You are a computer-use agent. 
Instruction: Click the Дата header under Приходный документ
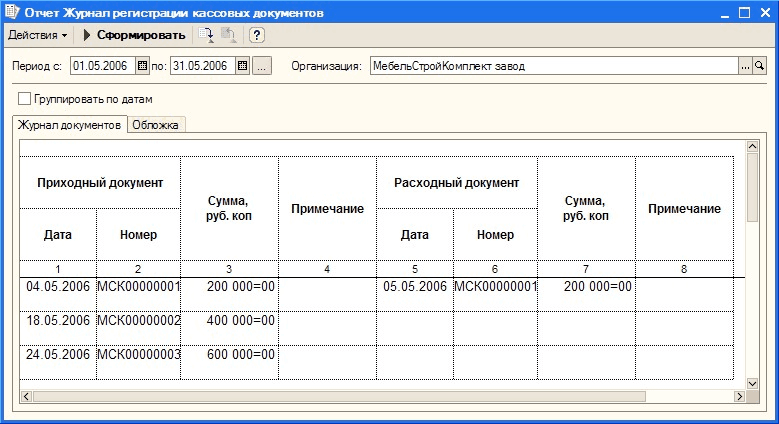pos(58,235)
